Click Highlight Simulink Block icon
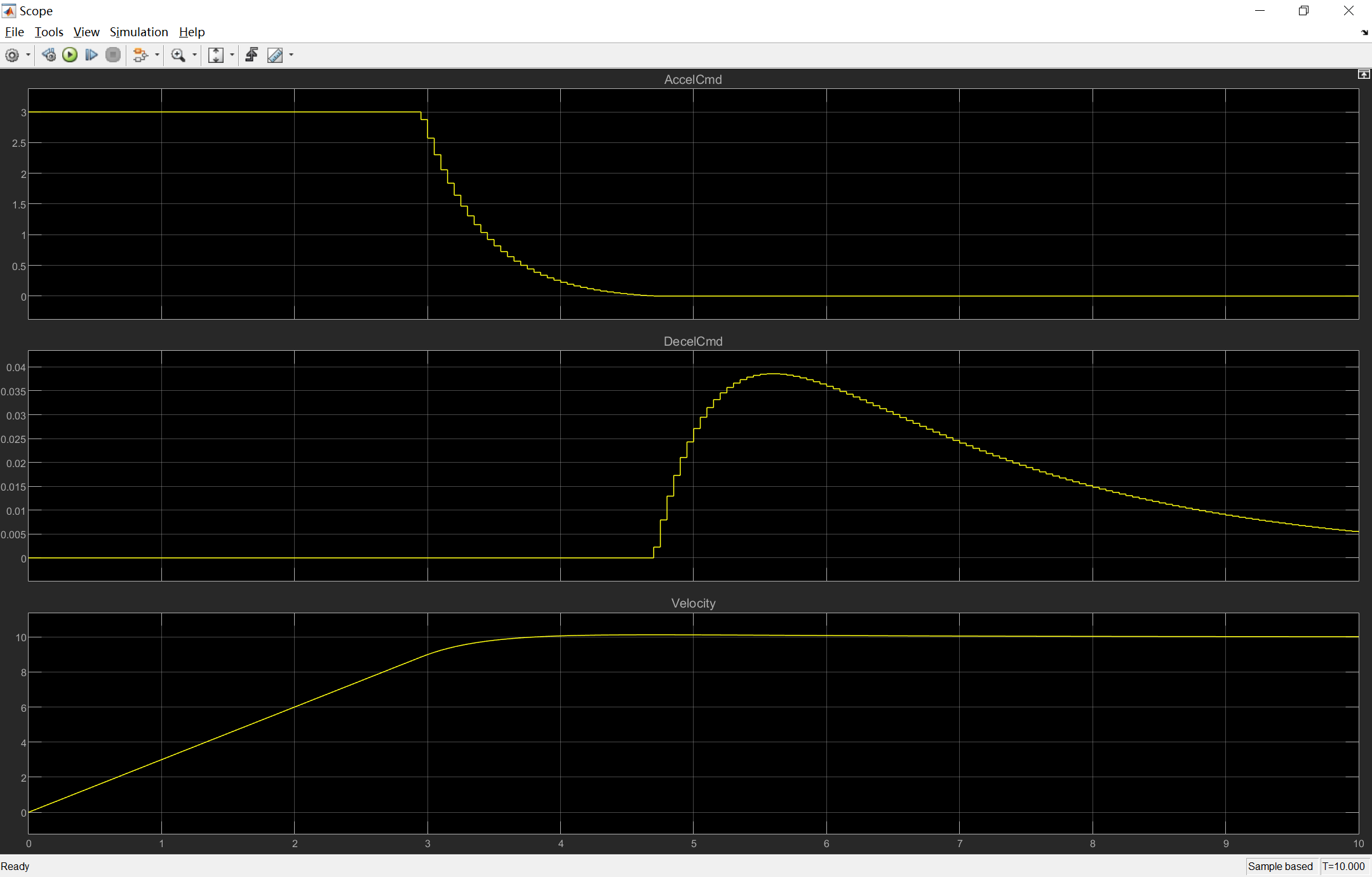The width and height of the screenshot is (1372, 877). 140,55
